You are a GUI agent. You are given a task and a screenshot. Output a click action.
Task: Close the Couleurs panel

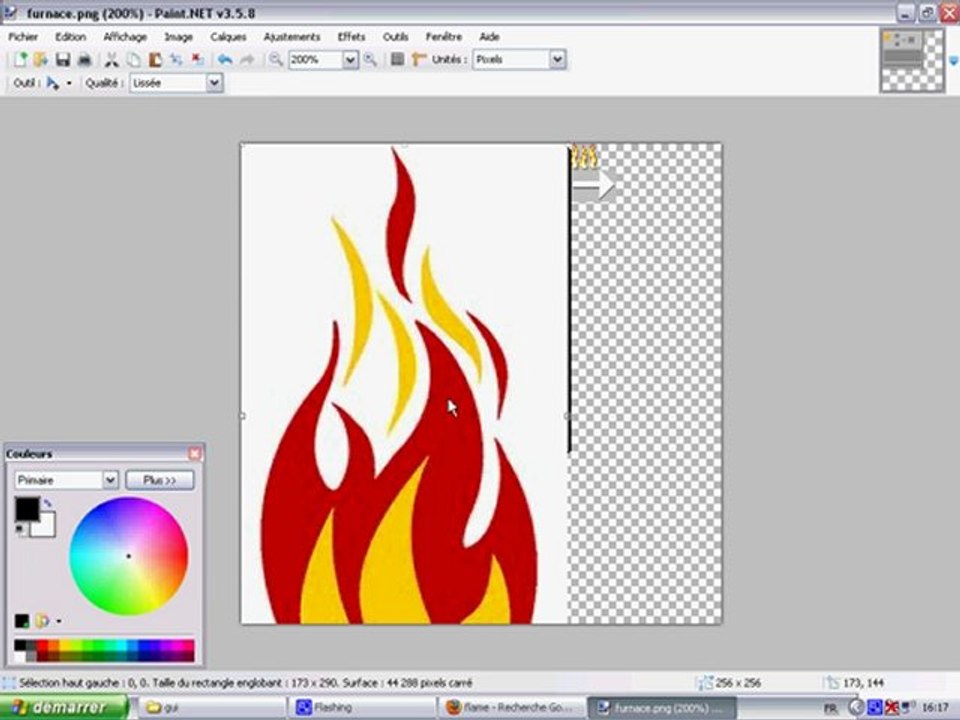(x=195, y=454)
